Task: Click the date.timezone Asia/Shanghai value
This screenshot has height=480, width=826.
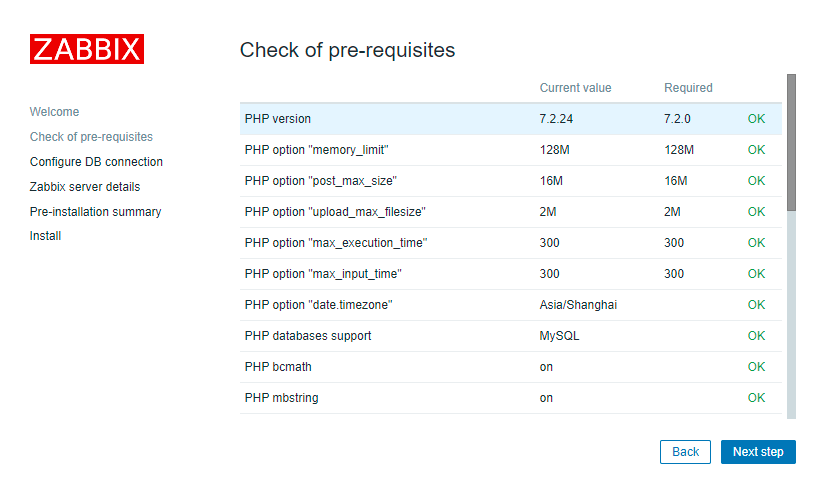Action: point(578,305)
